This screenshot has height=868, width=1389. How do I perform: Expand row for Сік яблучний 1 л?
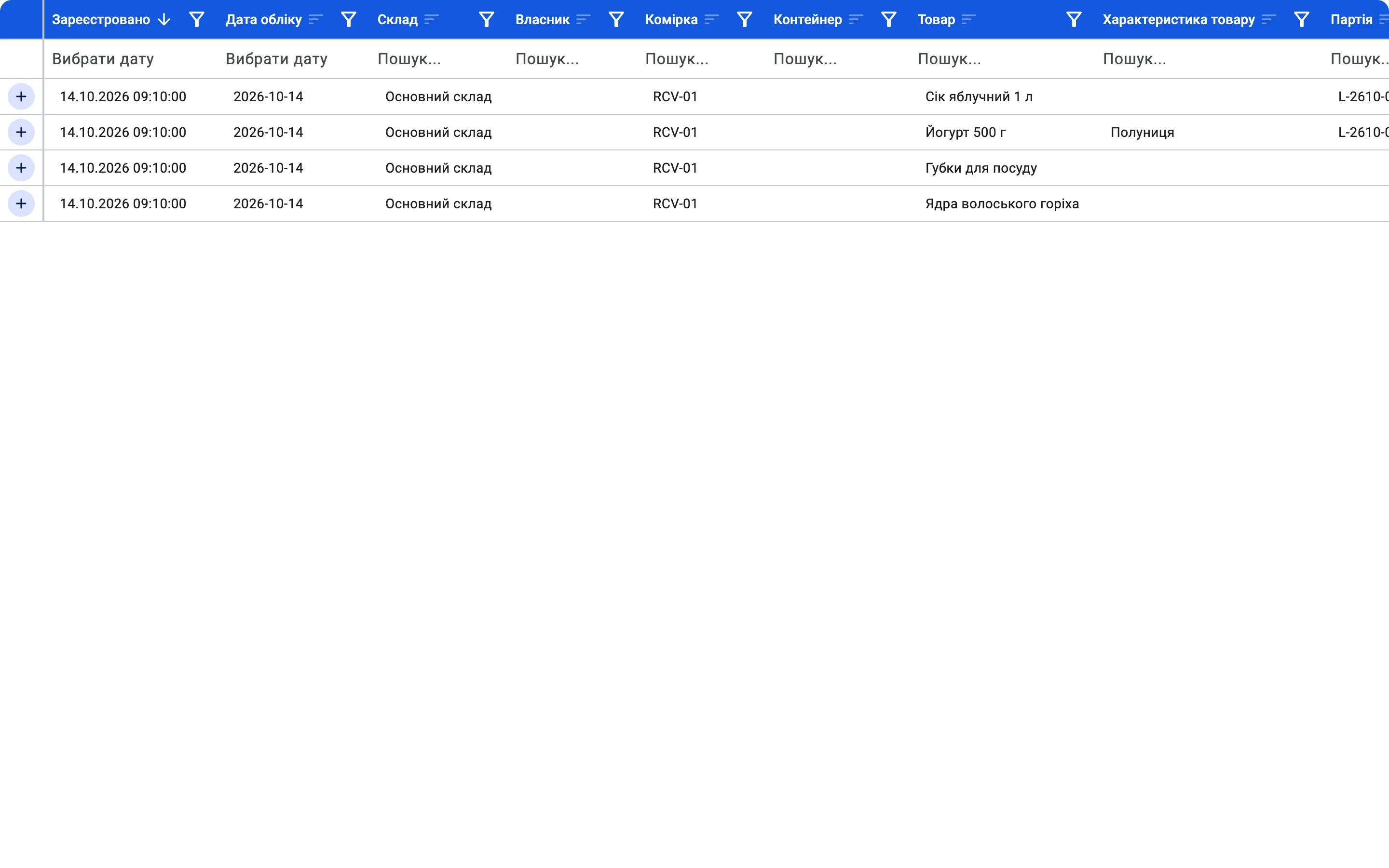[x=21, y=96]
